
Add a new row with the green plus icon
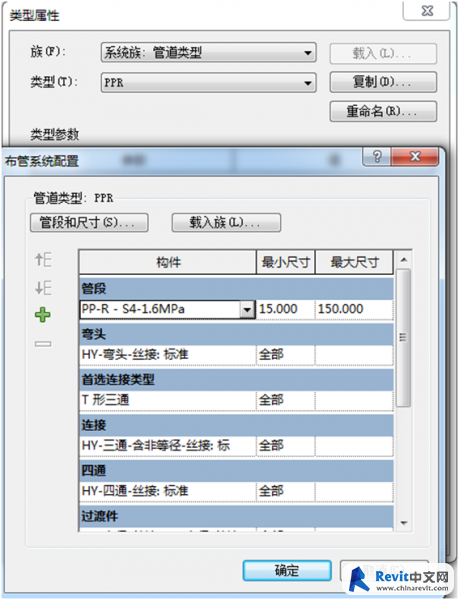tap(43, 315)
